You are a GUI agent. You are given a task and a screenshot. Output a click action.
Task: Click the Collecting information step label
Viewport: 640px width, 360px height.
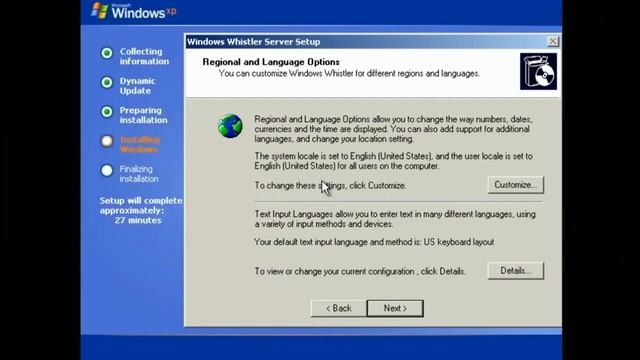point(144,56)
